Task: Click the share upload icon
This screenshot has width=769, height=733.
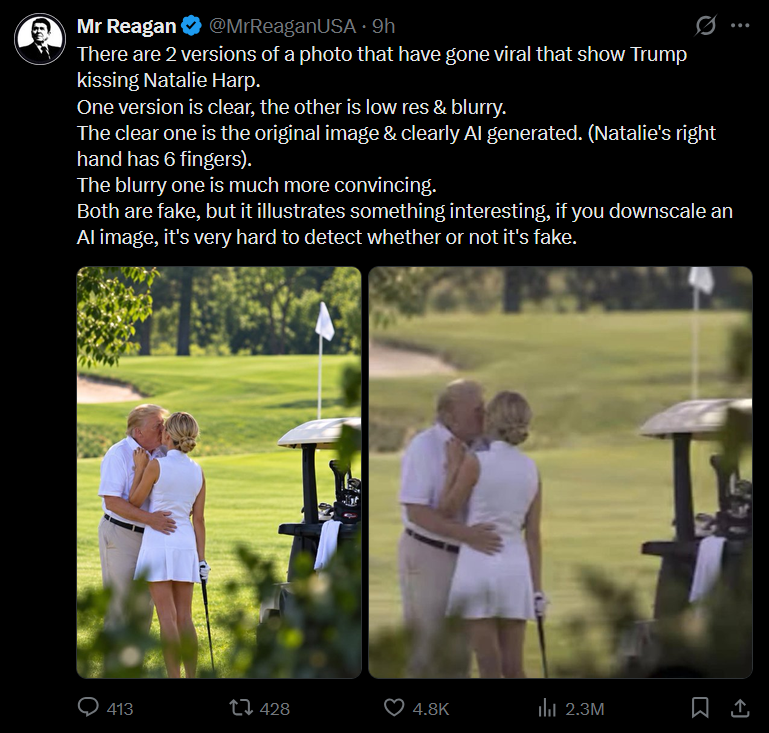Action: pyautogui.click(x=740, y=708)
